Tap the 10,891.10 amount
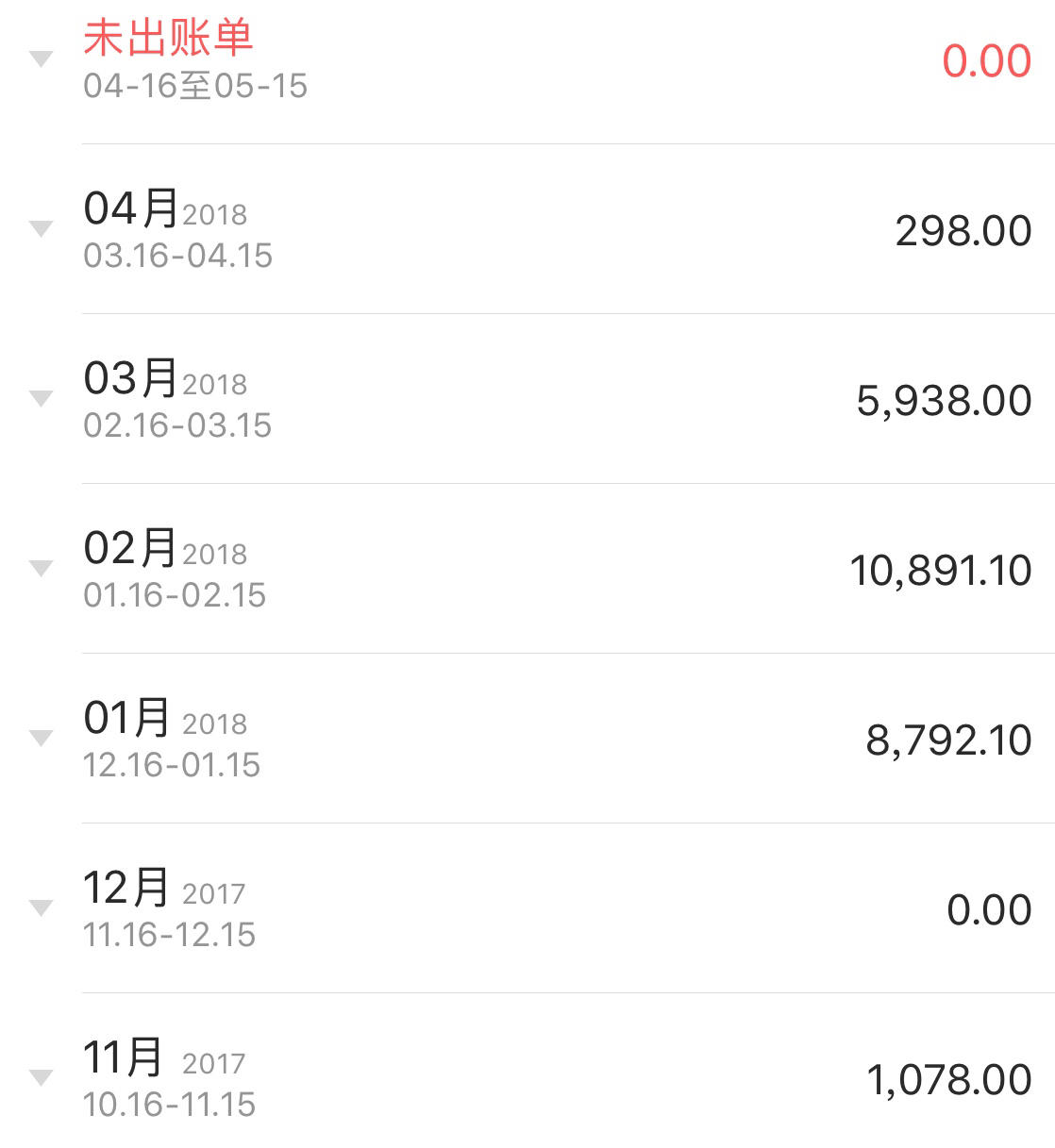1055x1148 pixels. point(941,571)
